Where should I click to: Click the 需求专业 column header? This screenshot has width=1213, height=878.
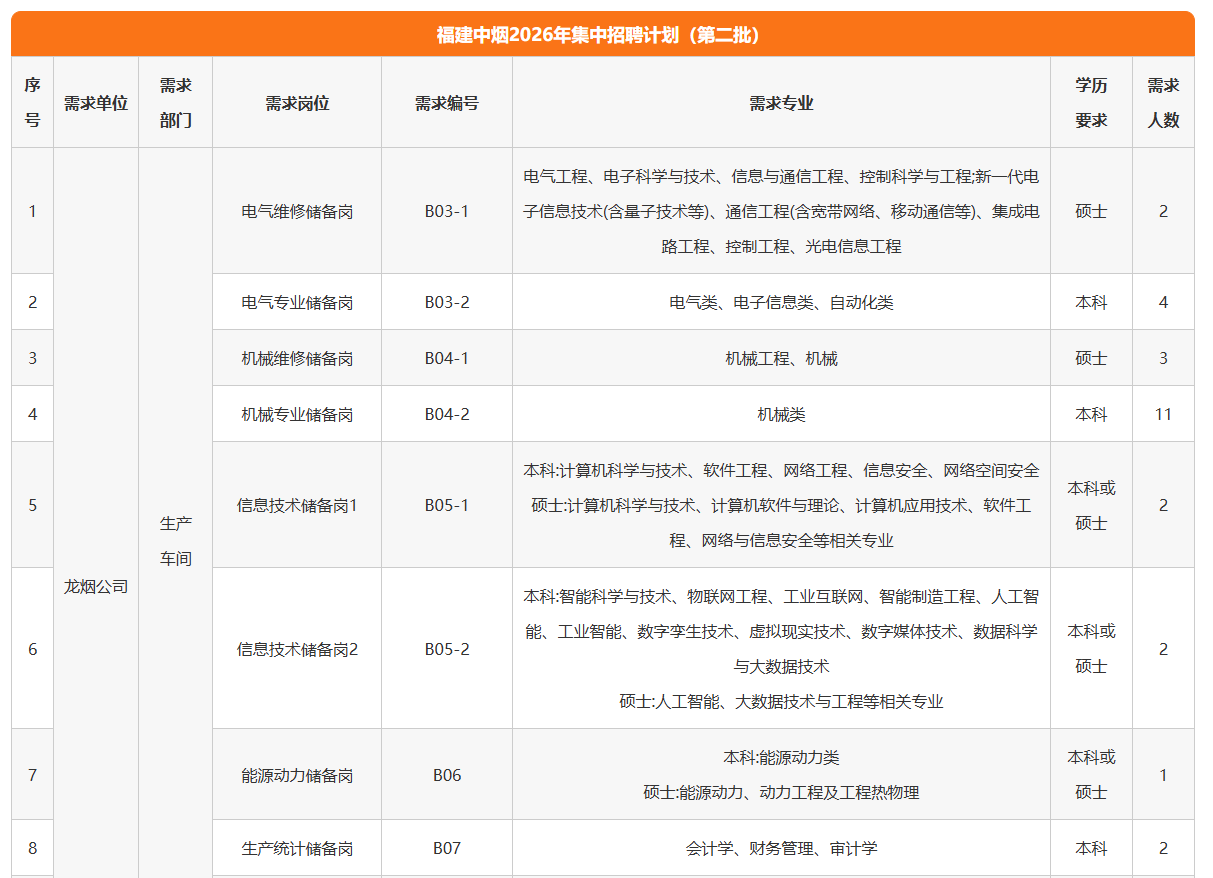click(781, 103)
